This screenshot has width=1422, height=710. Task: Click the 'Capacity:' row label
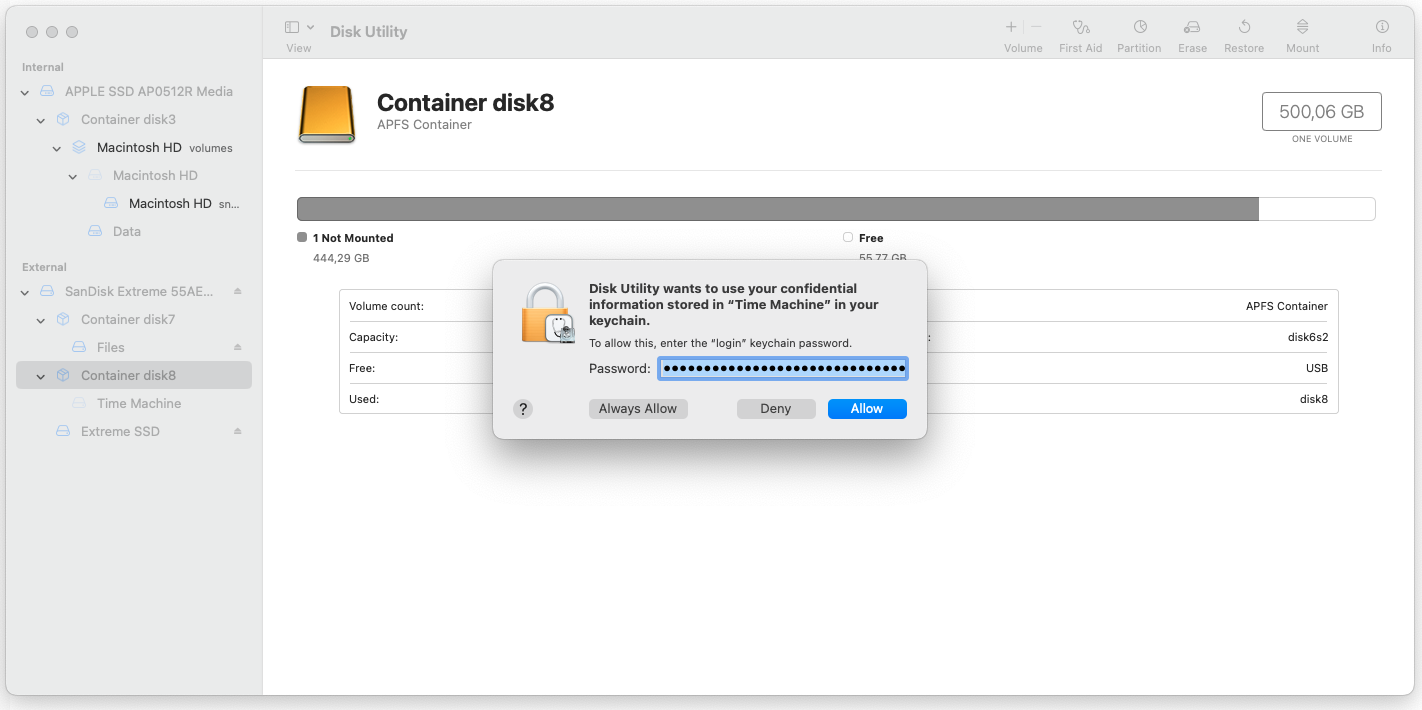tap(373, 337)
